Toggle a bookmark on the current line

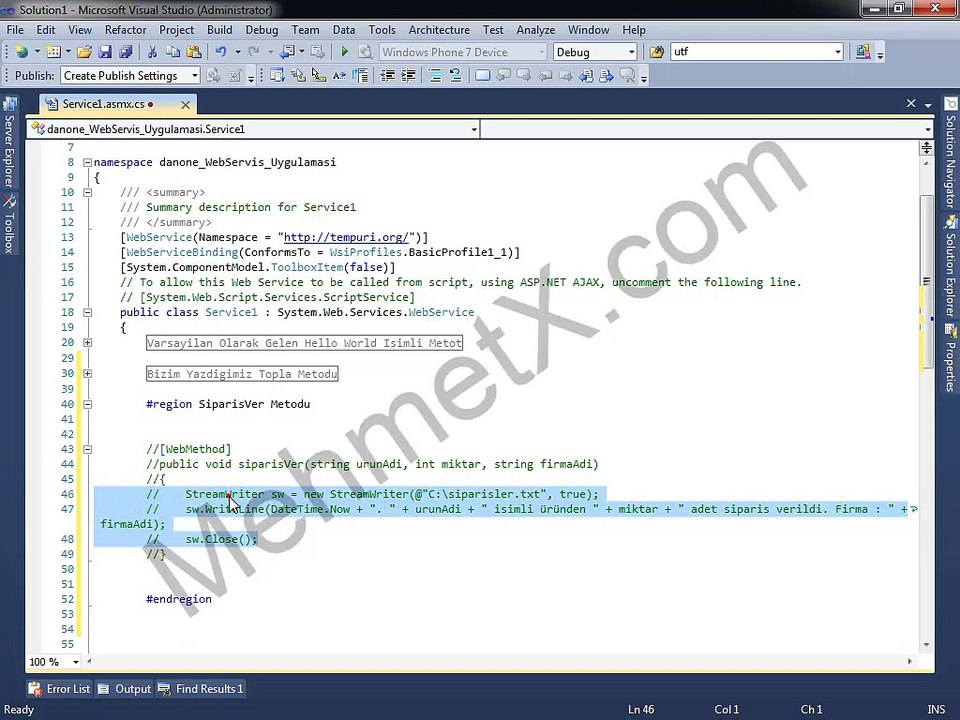pos(482,75)
